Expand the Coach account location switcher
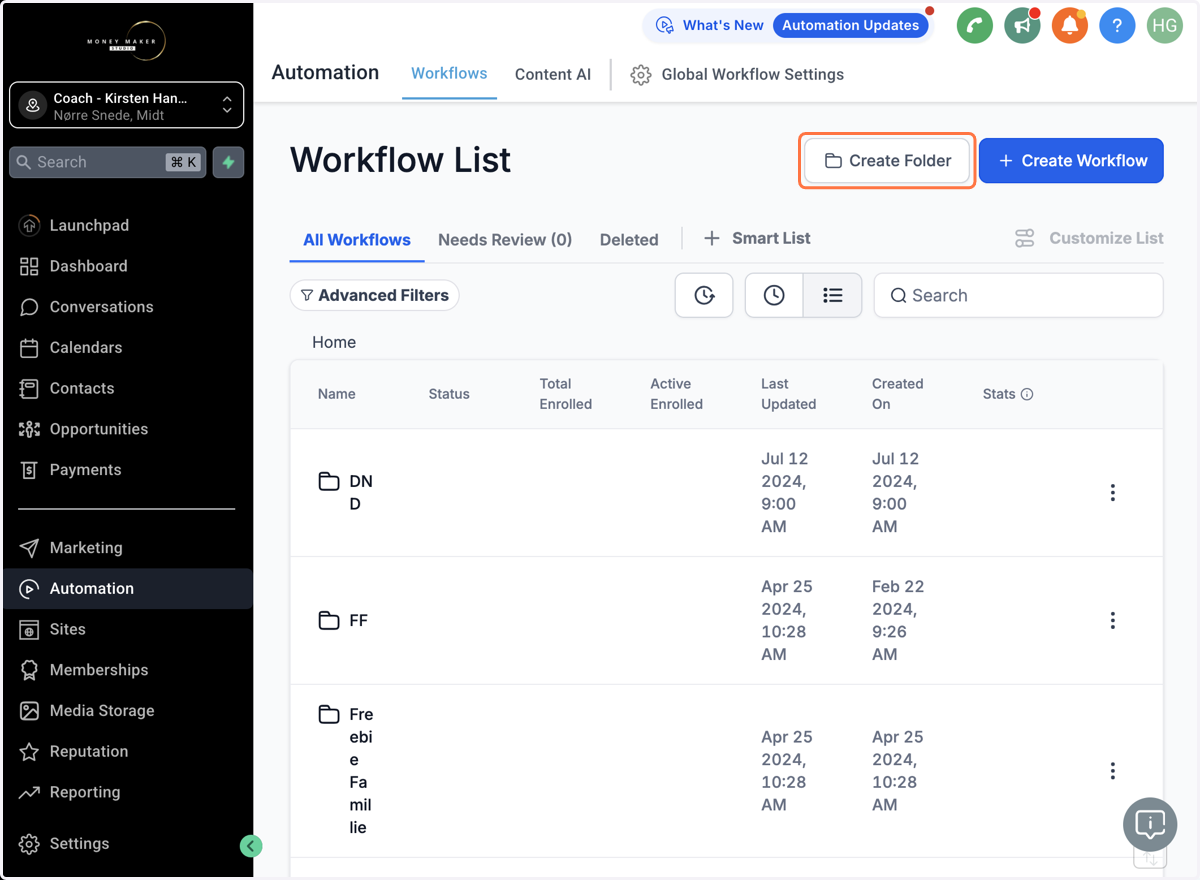The image size is (1200, 880). click(x=126, y=106)
